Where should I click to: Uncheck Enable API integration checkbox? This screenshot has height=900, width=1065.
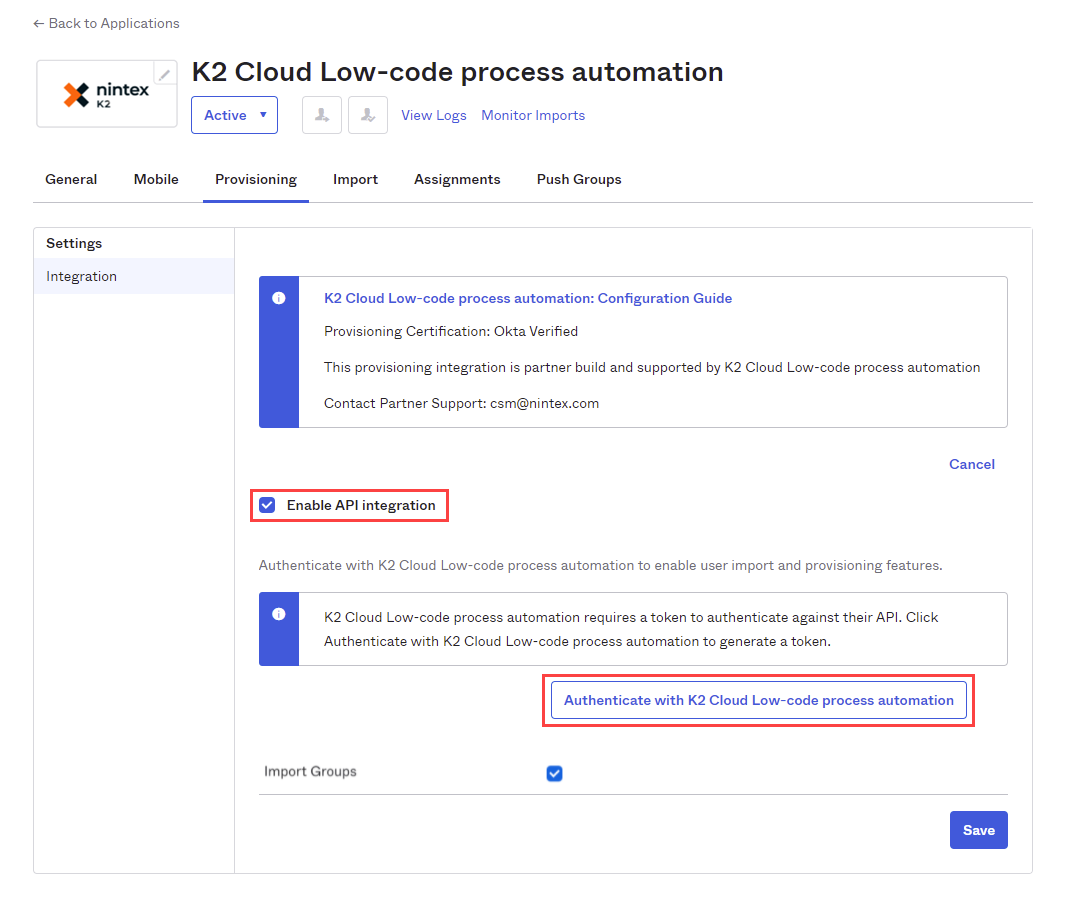pos(267,505)
